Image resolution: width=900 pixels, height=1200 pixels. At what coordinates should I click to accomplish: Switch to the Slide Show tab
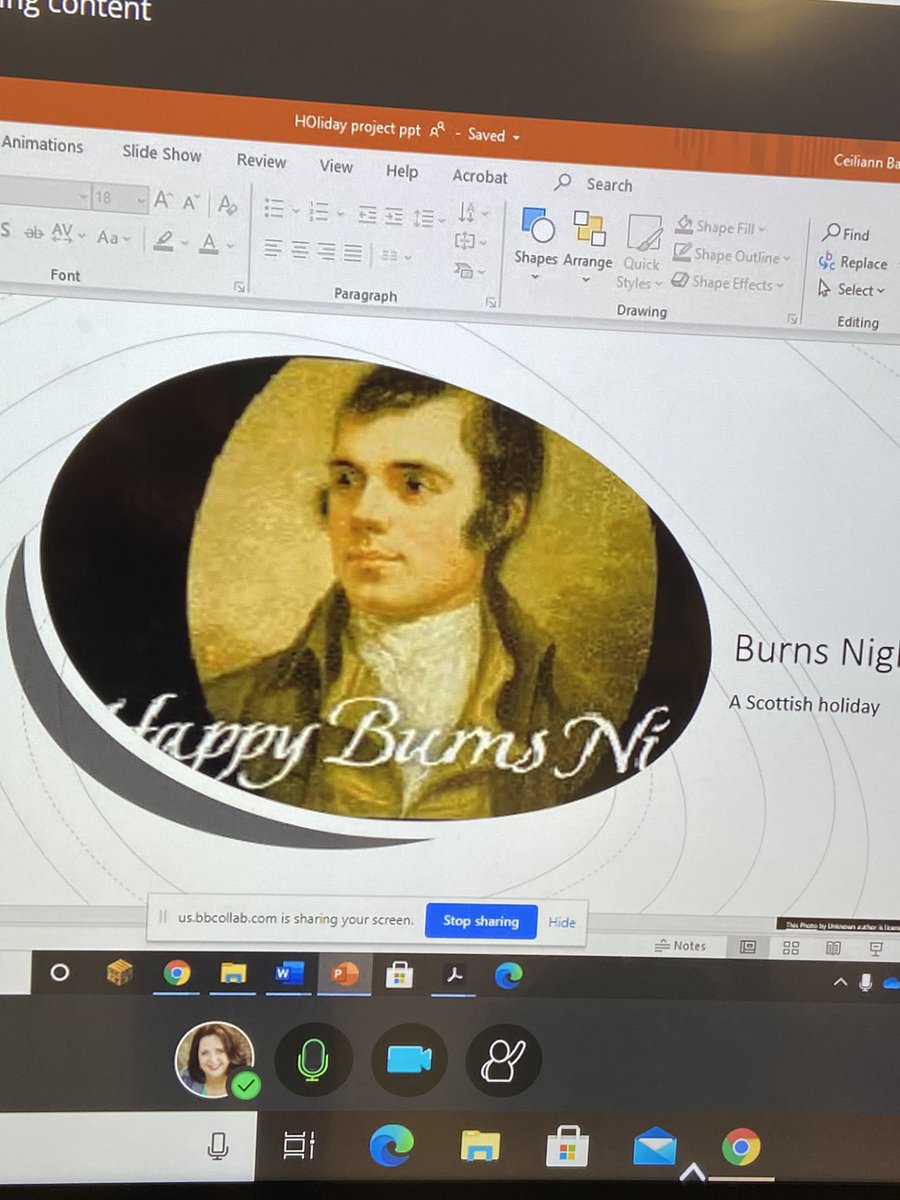click(162, 152)
